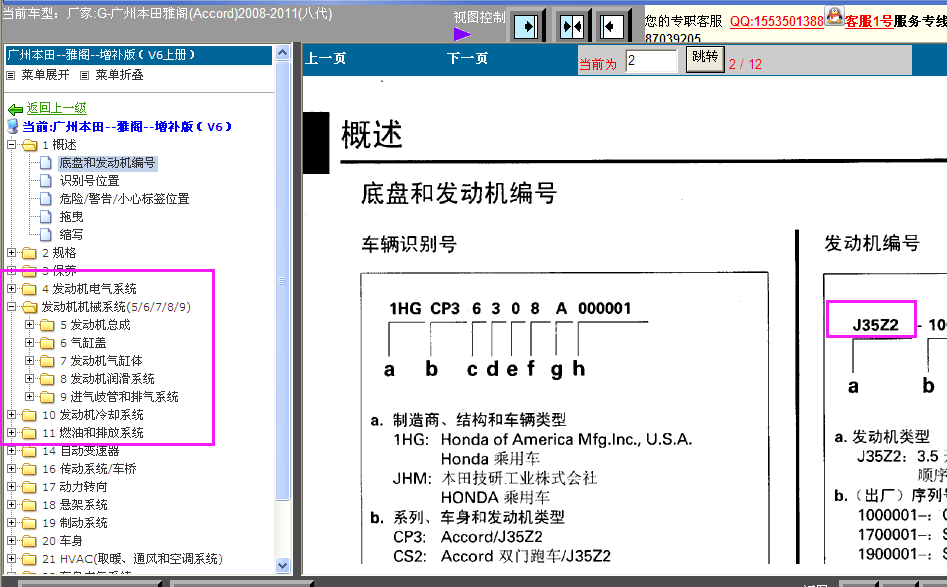Click the purple arrow under 视图控制
Image resolution: width=947 pixels, height=587 pixels.
pyautogui.click(x=462, y=34)
